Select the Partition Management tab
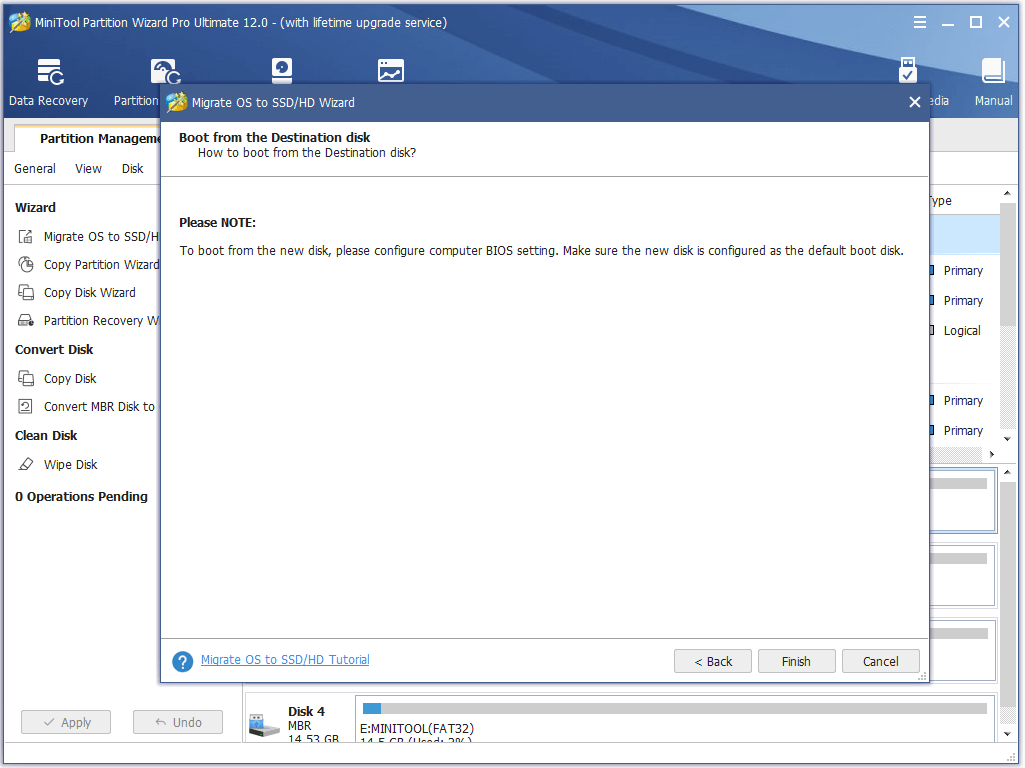The width and height of the screenshot is (1025, 768). (x=88, y=139)
